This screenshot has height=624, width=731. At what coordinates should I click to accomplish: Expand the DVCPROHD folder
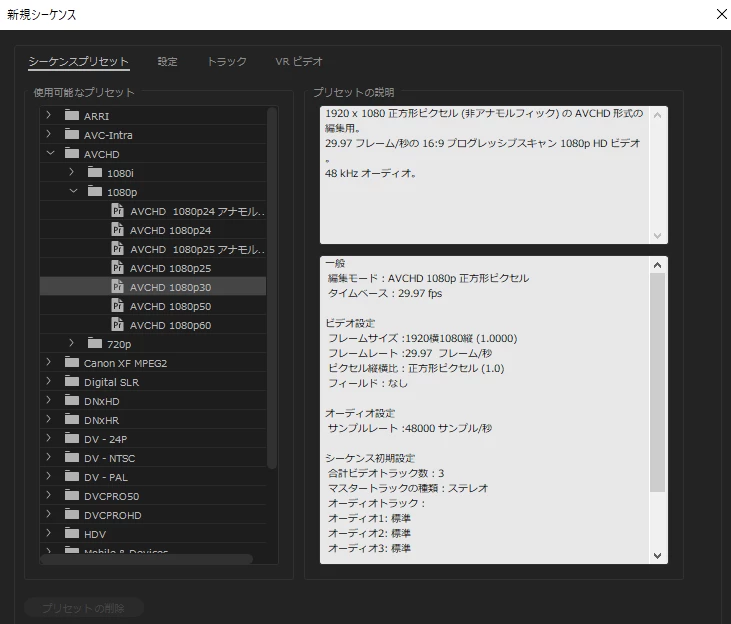(x=49, y=514)
